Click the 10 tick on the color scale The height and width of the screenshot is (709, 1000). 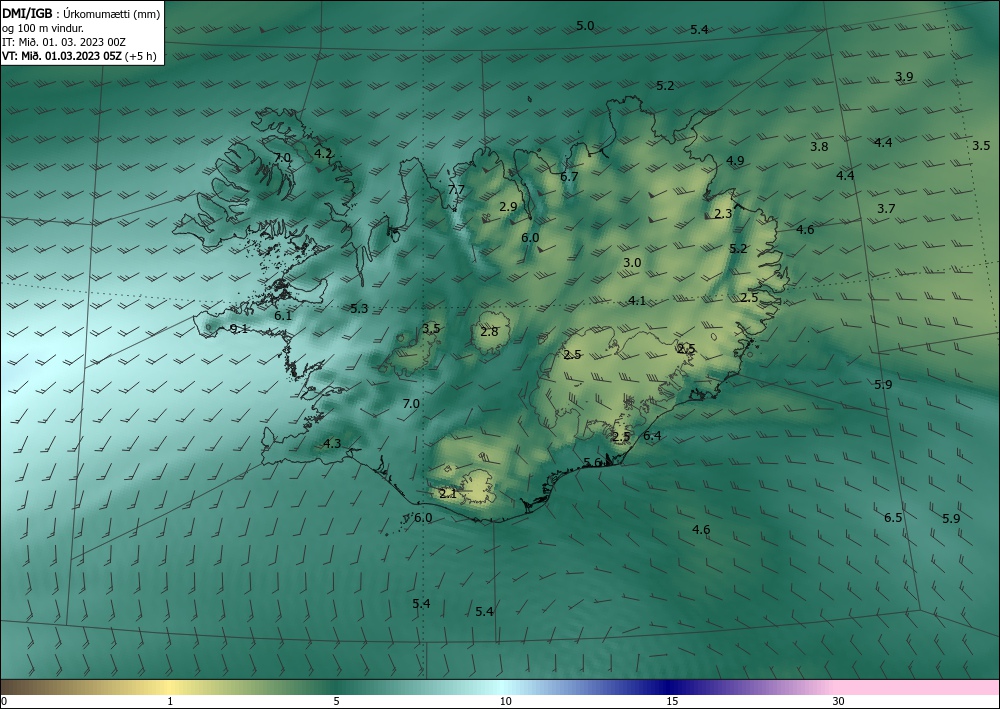coord(505,702)
